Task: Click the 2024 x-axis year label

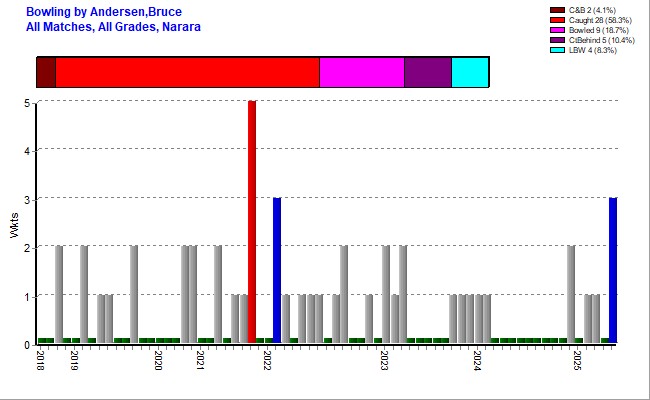Action: tap(477, 360)
